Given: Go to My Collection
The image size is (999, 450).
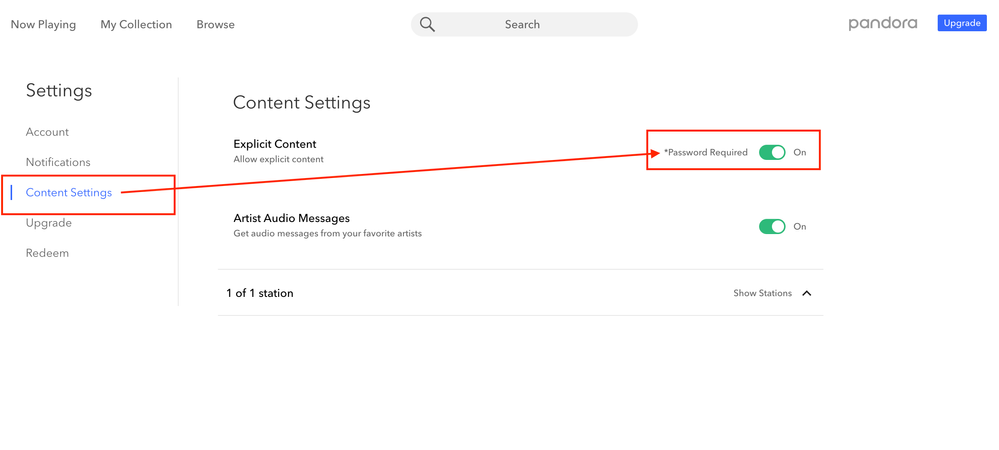Looking at the screenshot, I should (x=136, y=24).
